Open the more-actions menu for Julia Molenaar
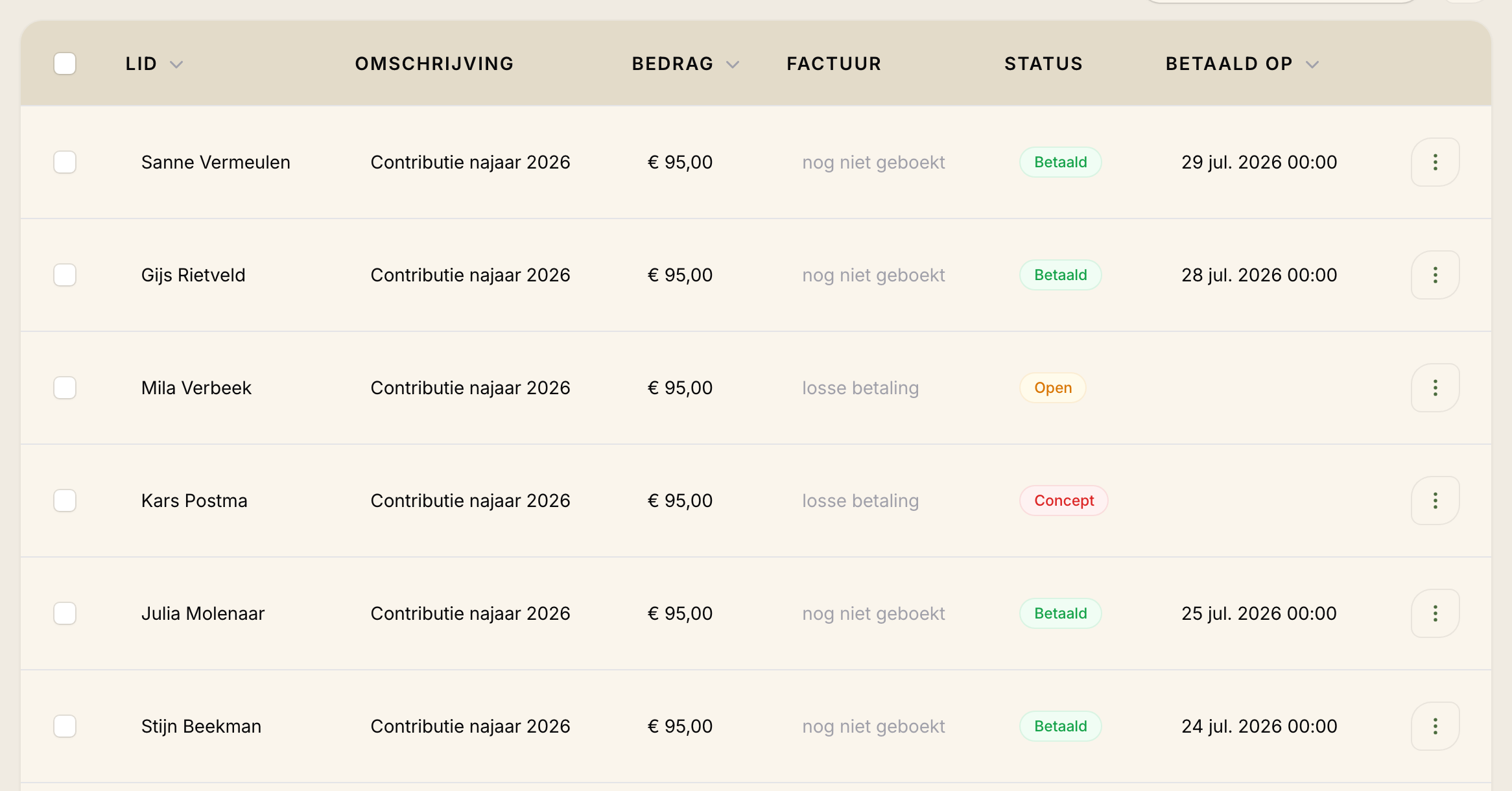 click(x=1435, y=613)
